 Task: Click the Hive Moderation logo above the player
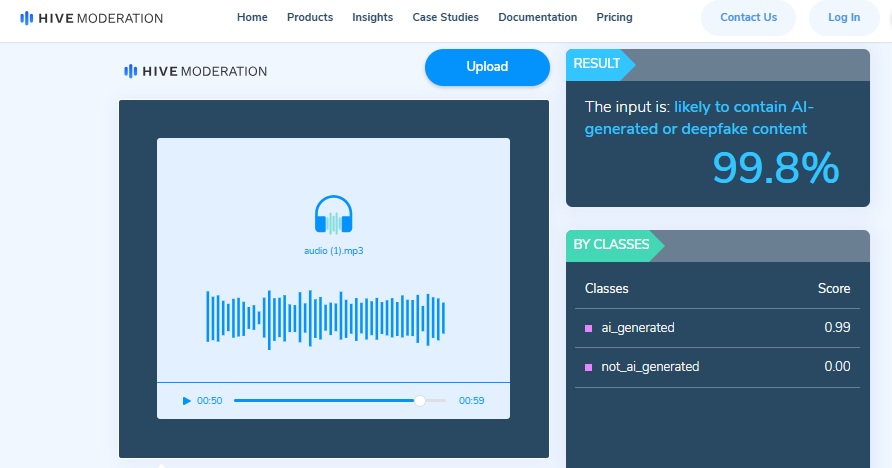(195, 71)
